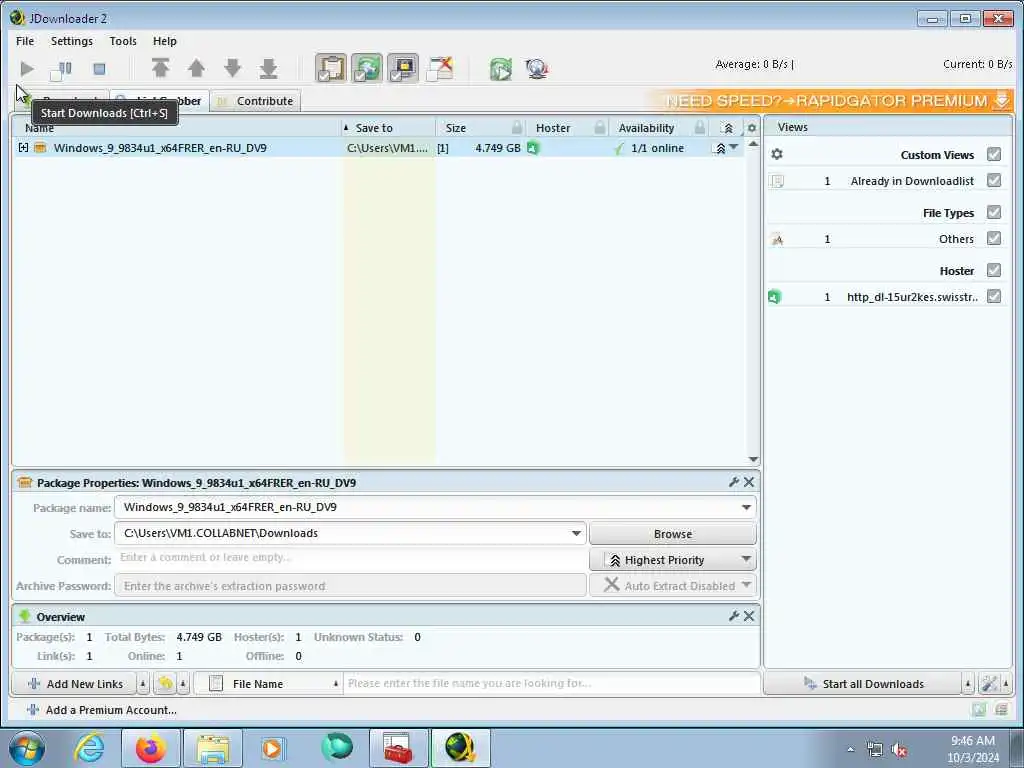The image size is (1024, 768).
Task: Open Internet Explorer from the taskbar
Action: pyautogui.click(x=89, y=748)
